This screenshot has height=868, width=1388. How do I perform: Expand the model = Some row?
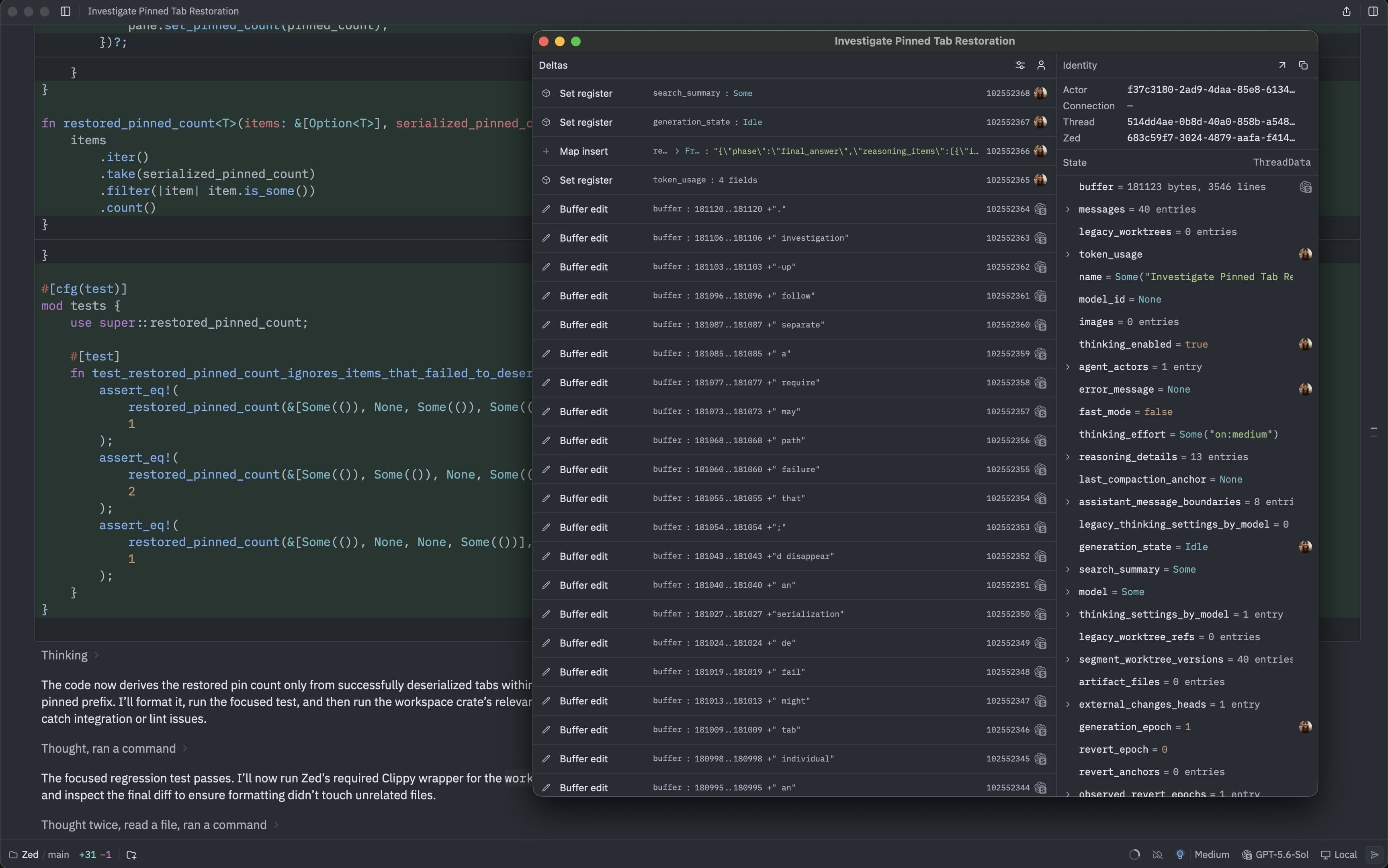point(1068,592)
